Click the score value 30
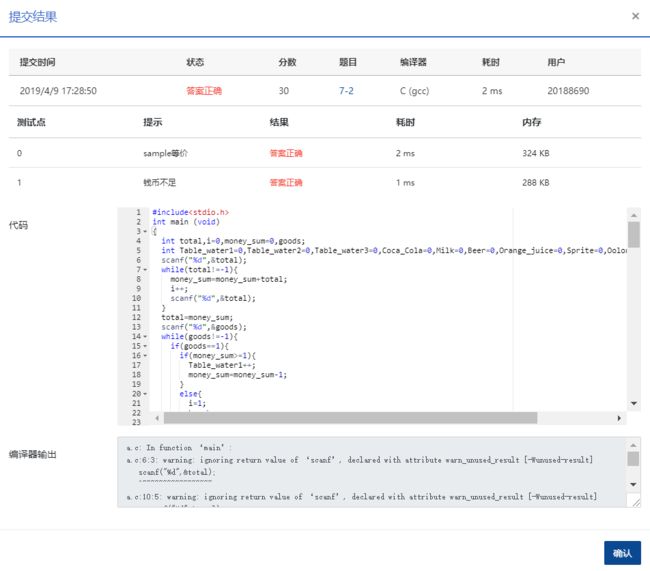 [284, 91]
